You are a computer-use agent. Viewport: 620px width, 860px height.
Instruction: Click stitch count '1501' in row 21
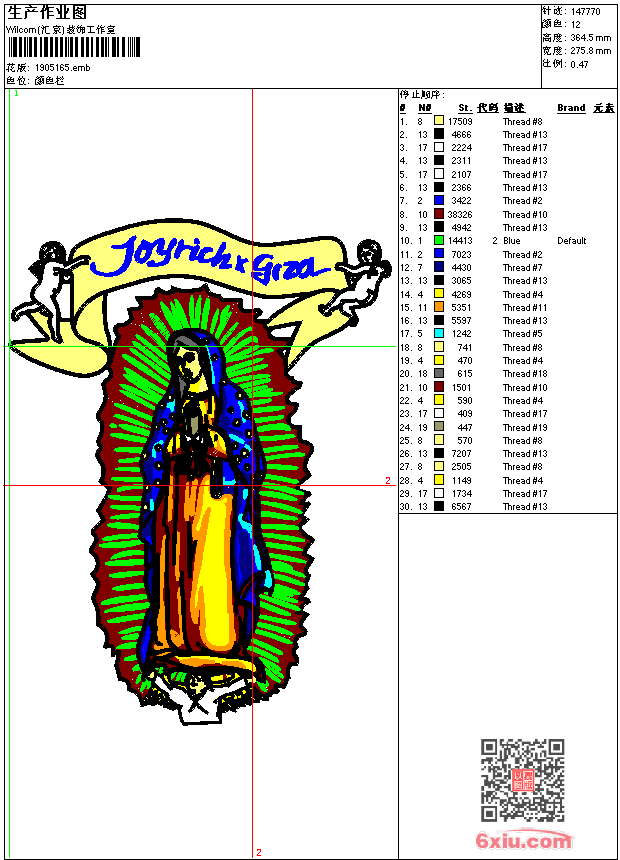[461, 387]
